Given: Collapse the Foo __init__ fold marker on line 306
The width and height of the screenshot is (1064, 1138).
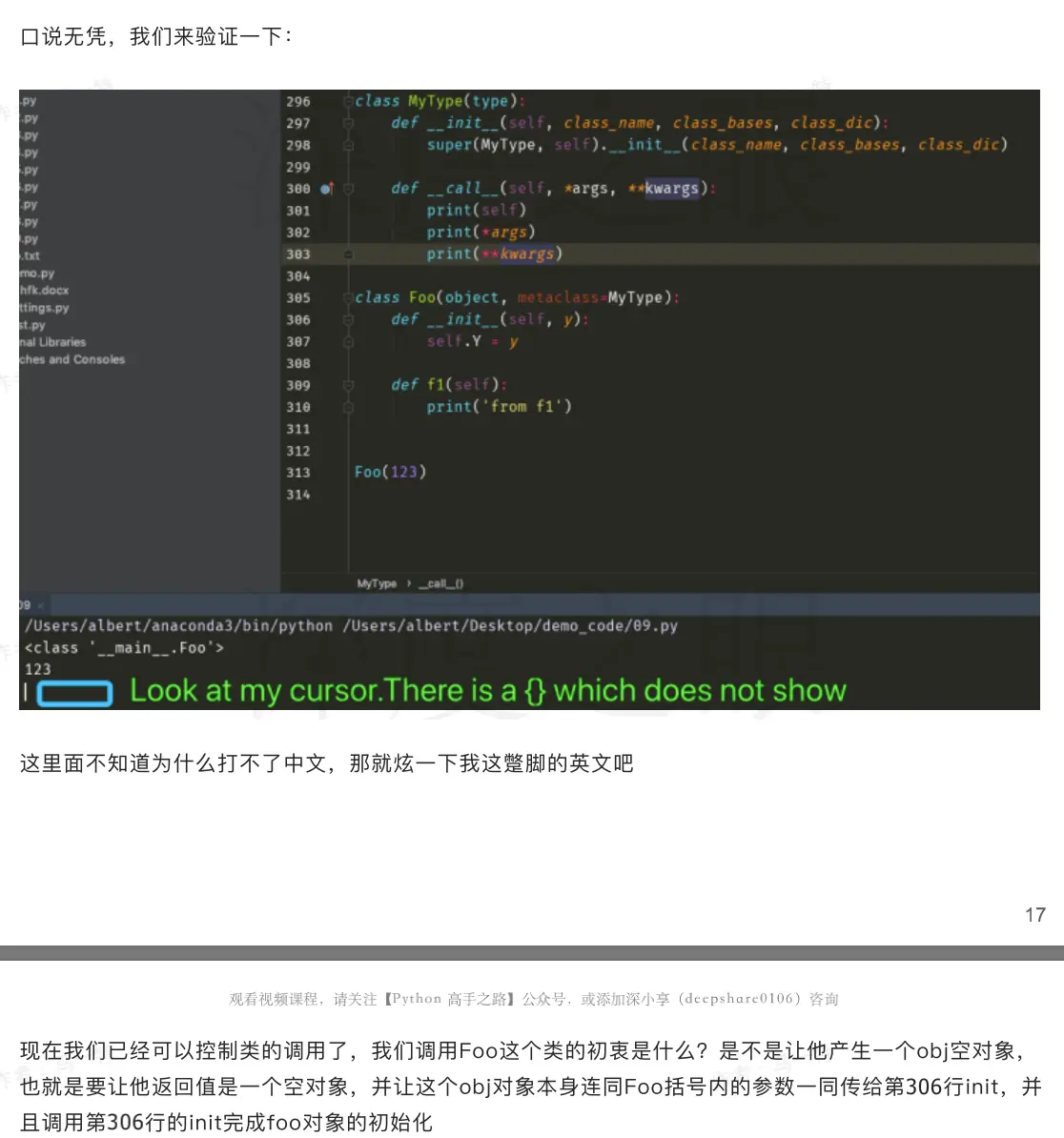Looking at the screenshot, I should pyautogui.click(x=348, y=319).
